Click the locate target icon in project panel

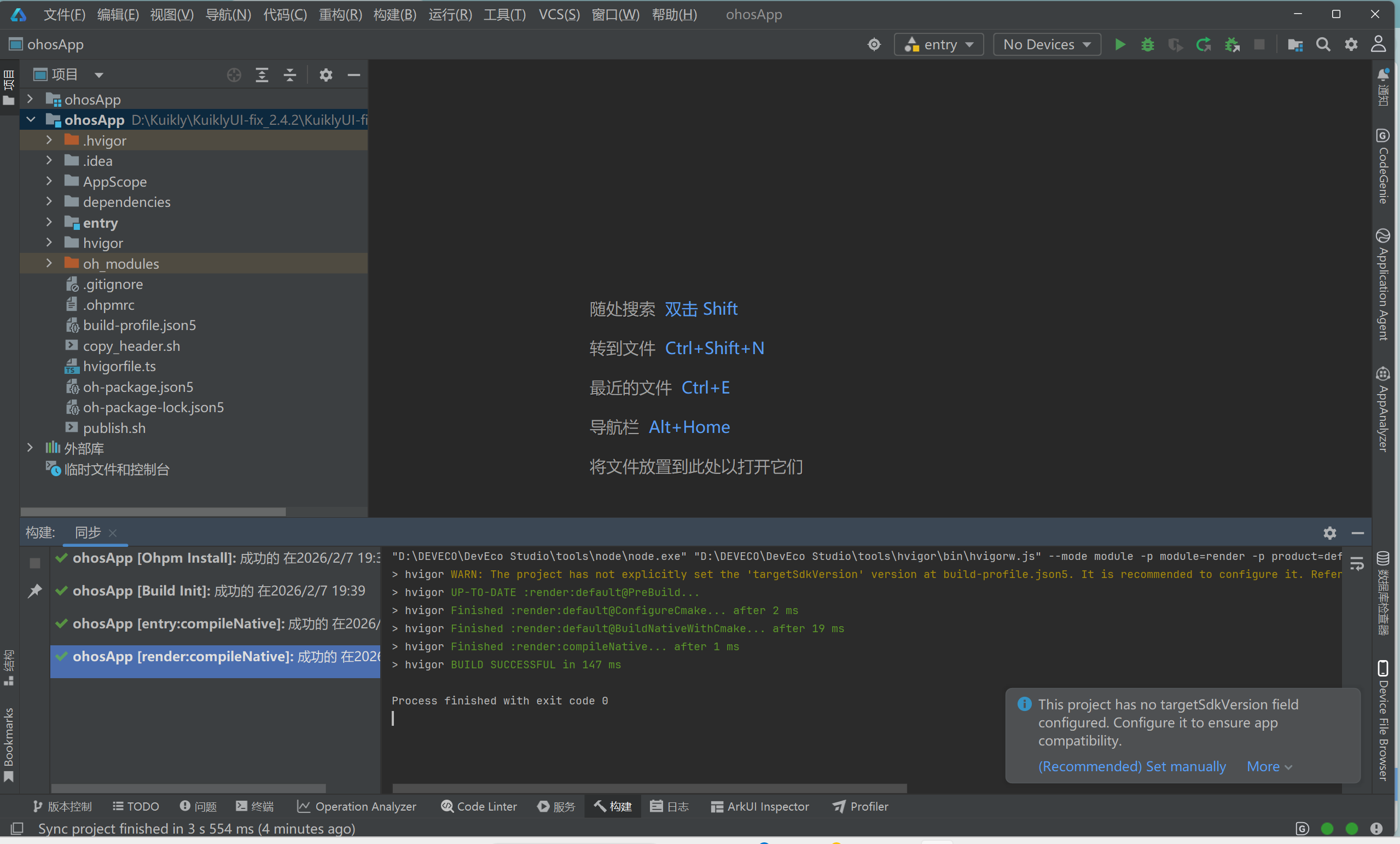pyautogui.click(x=234, y=75)
